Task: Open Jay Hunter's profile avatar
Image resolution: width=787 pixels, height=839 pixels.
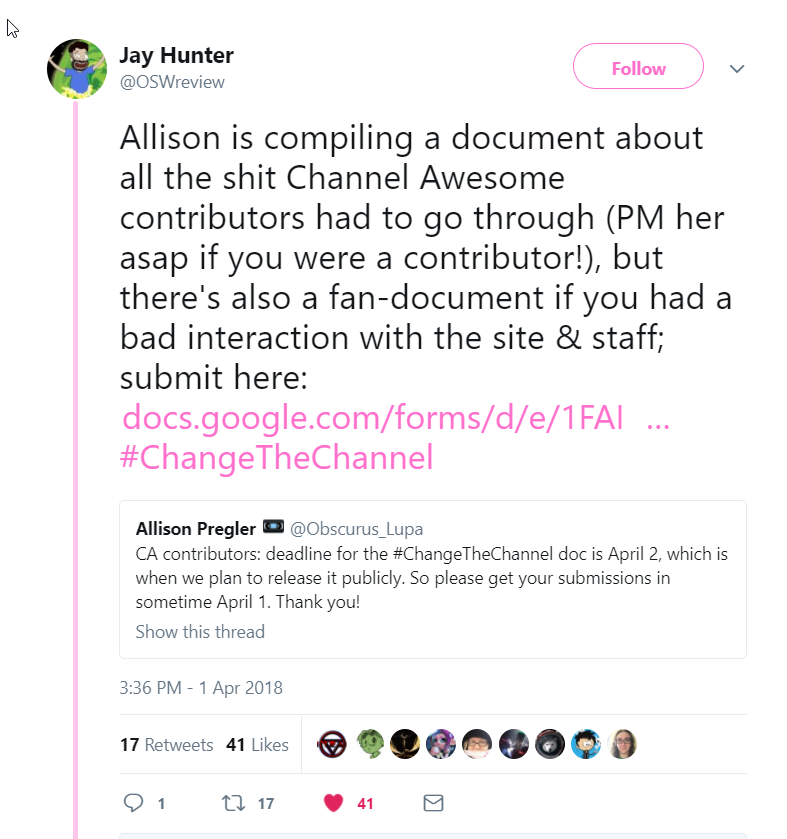Action: (x=77, y=69)
